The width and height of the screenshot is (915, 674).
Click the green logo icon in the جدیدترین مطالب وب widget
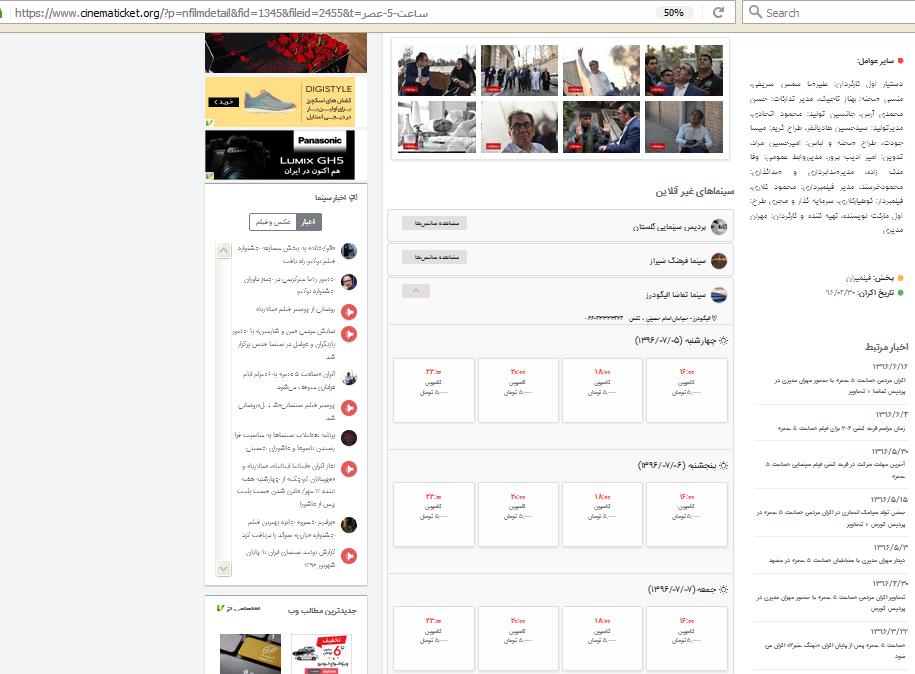[x=220, y=608]
